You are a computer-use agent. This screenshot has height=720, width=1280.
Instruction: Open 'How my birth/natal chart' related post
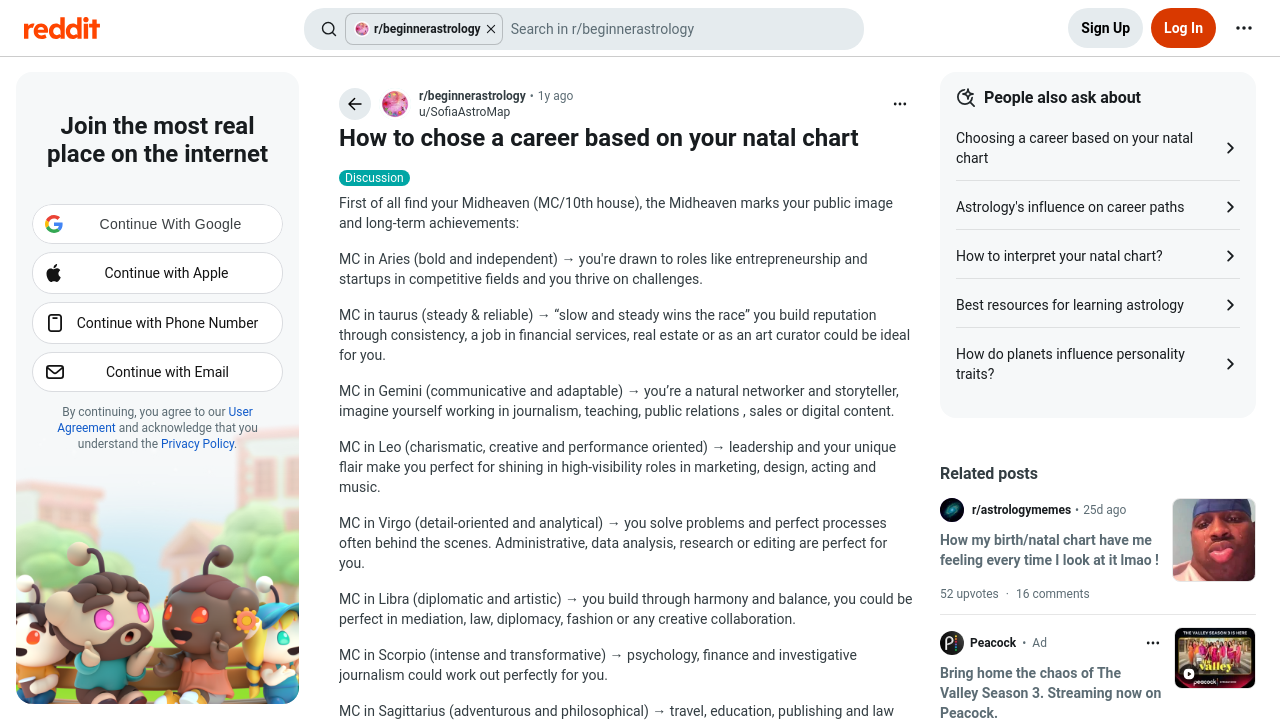coord(1049,550)
